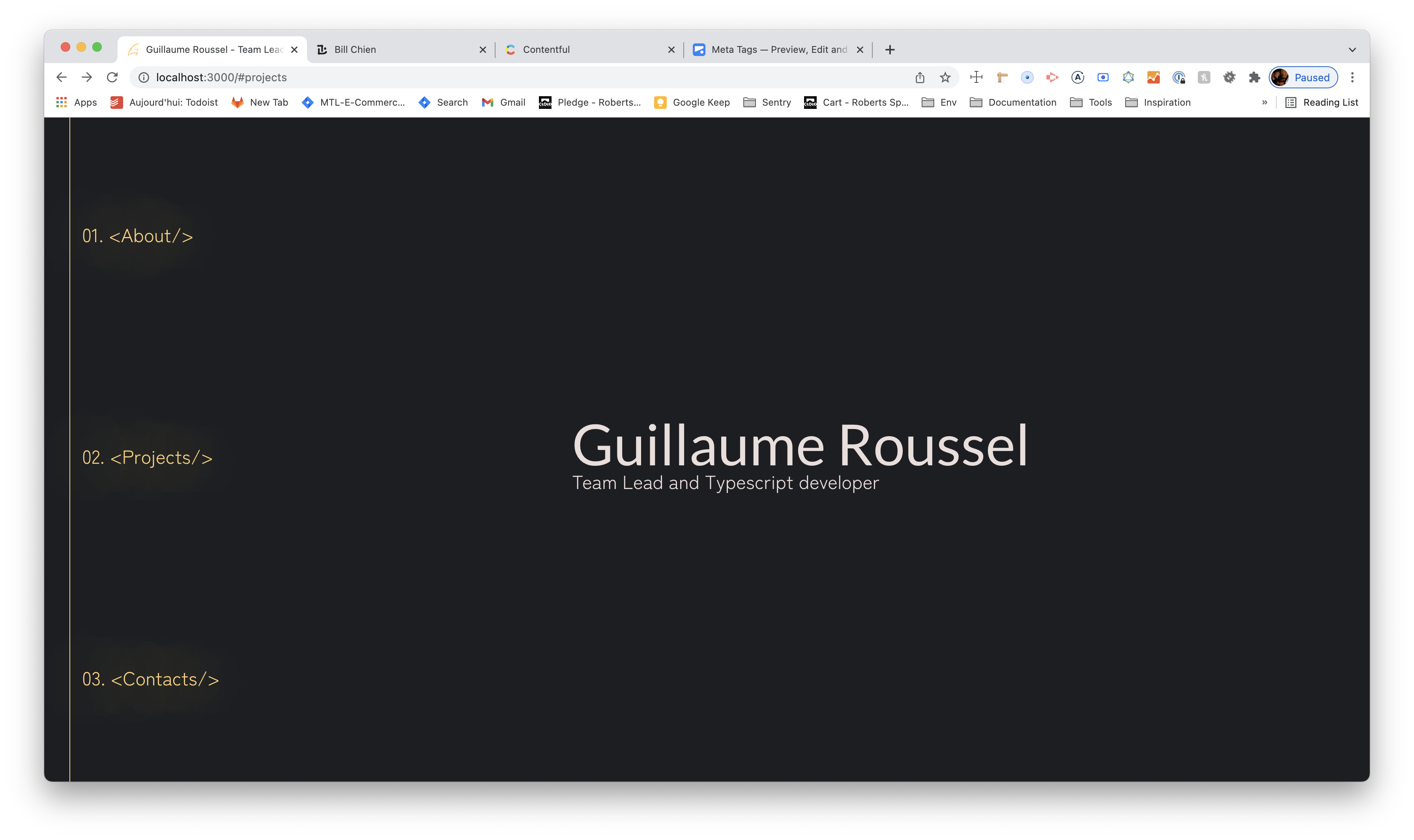Viewport: 1414px width, 840px height.
Task: Open the GraphQL extension icon
Action: click(1129, 77)
